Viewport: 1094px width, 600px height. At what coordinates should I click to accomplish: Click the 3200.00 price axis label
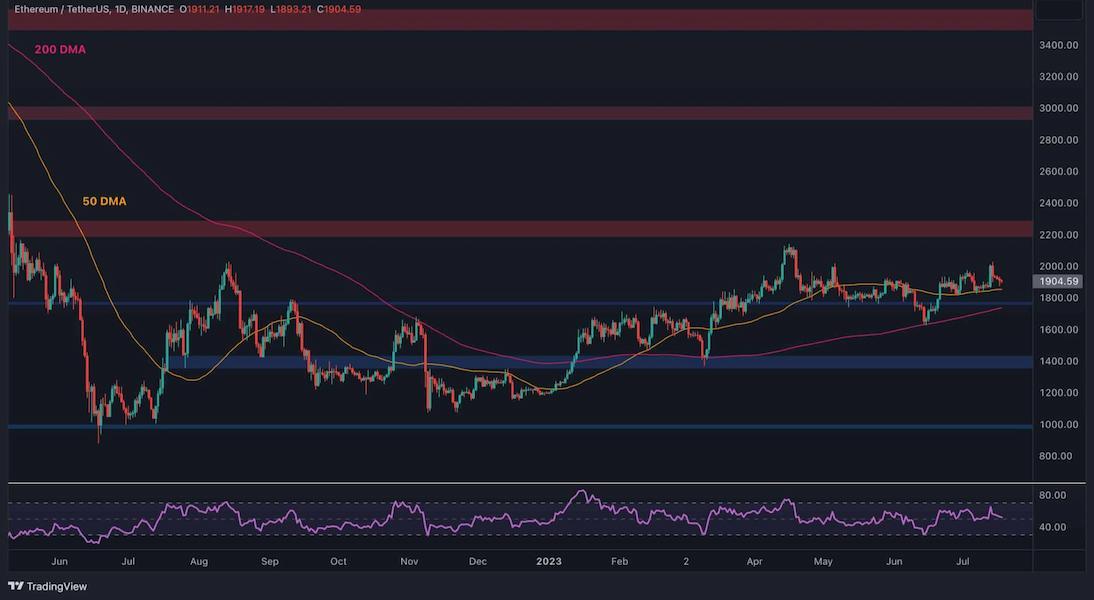coord(1058,76)
